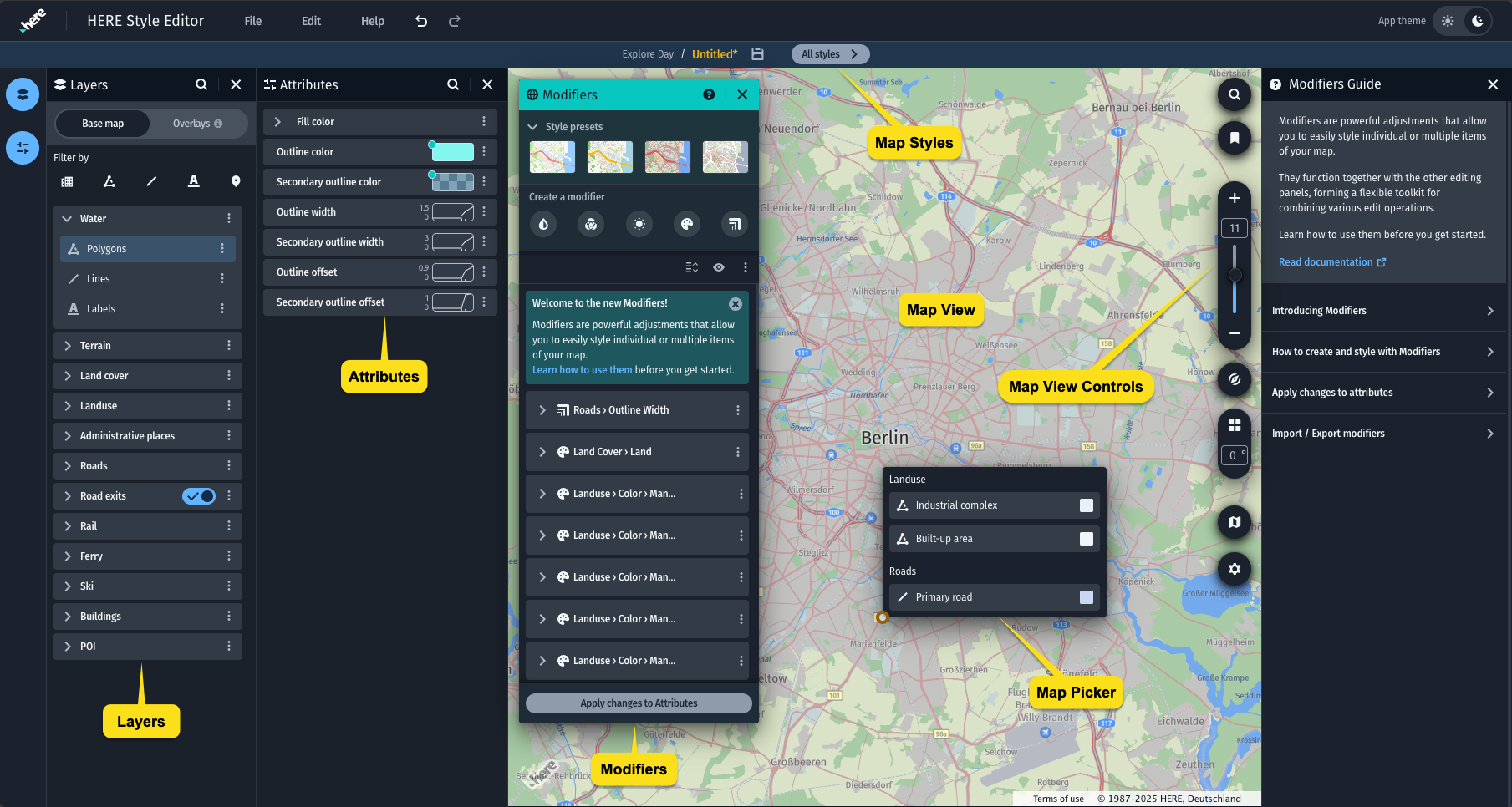Create a Brightness modifier with sun icon

(639, 224)
